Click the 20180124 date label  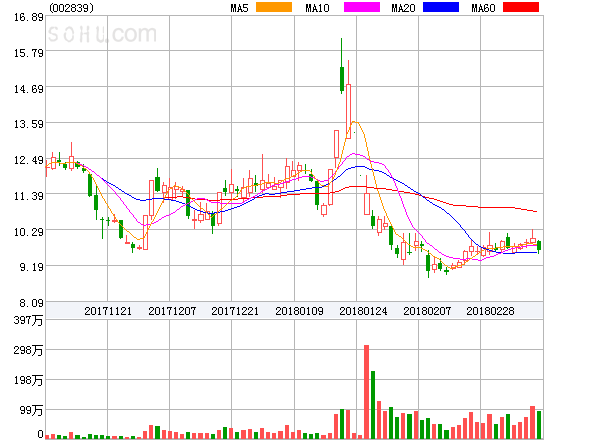pos(363,311)
